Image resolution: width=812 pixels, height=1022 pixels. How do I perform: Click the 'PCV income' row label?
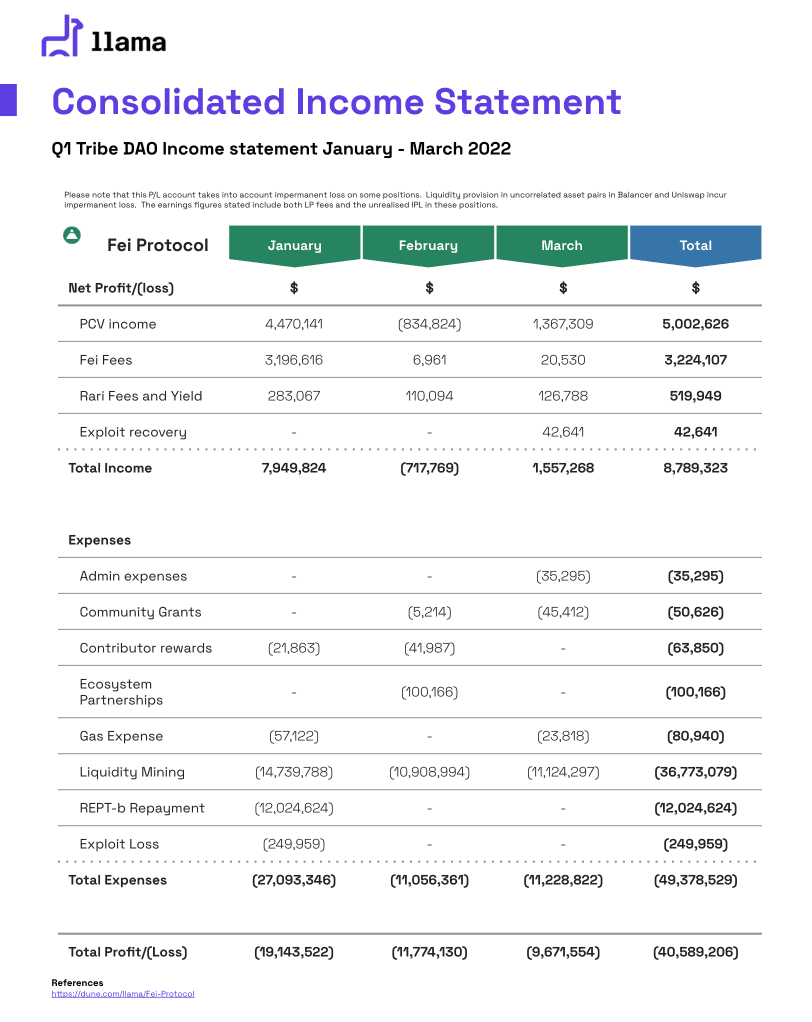(x=118, y=324)
